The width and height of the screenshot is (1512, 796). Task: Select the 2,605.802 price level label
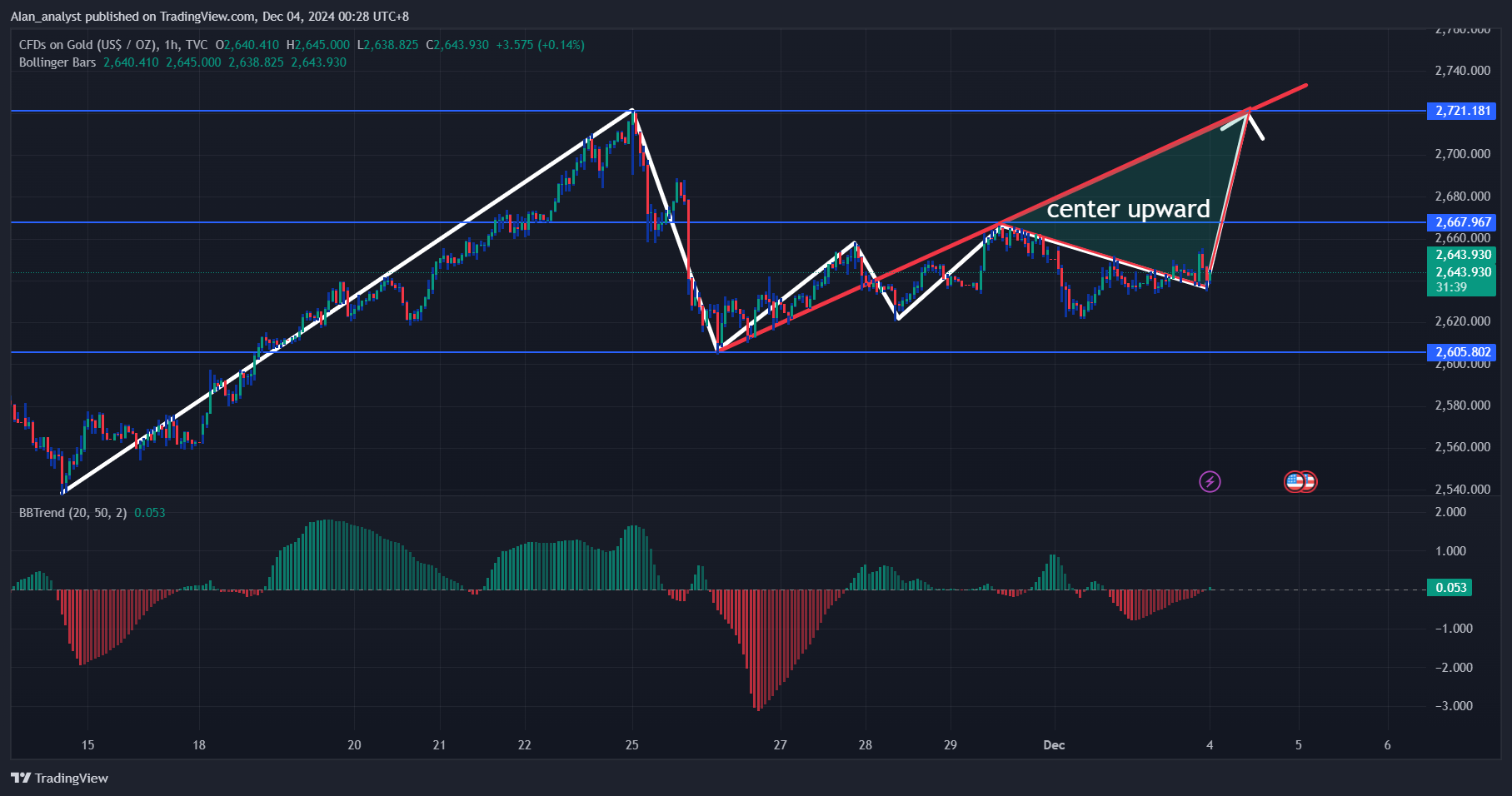point(1462,352)
